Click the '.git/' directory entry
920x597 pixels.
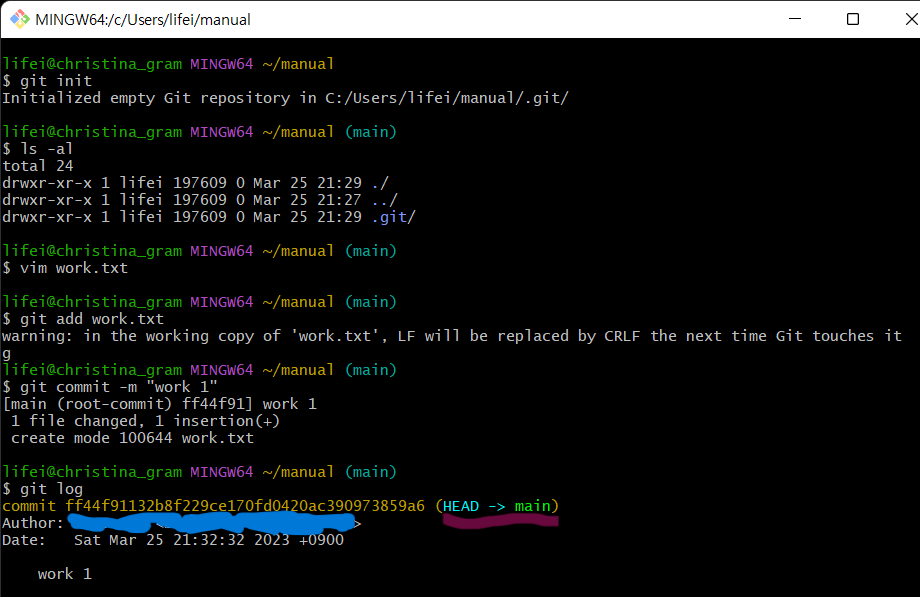pyautogui.click(x=393, y=217)
